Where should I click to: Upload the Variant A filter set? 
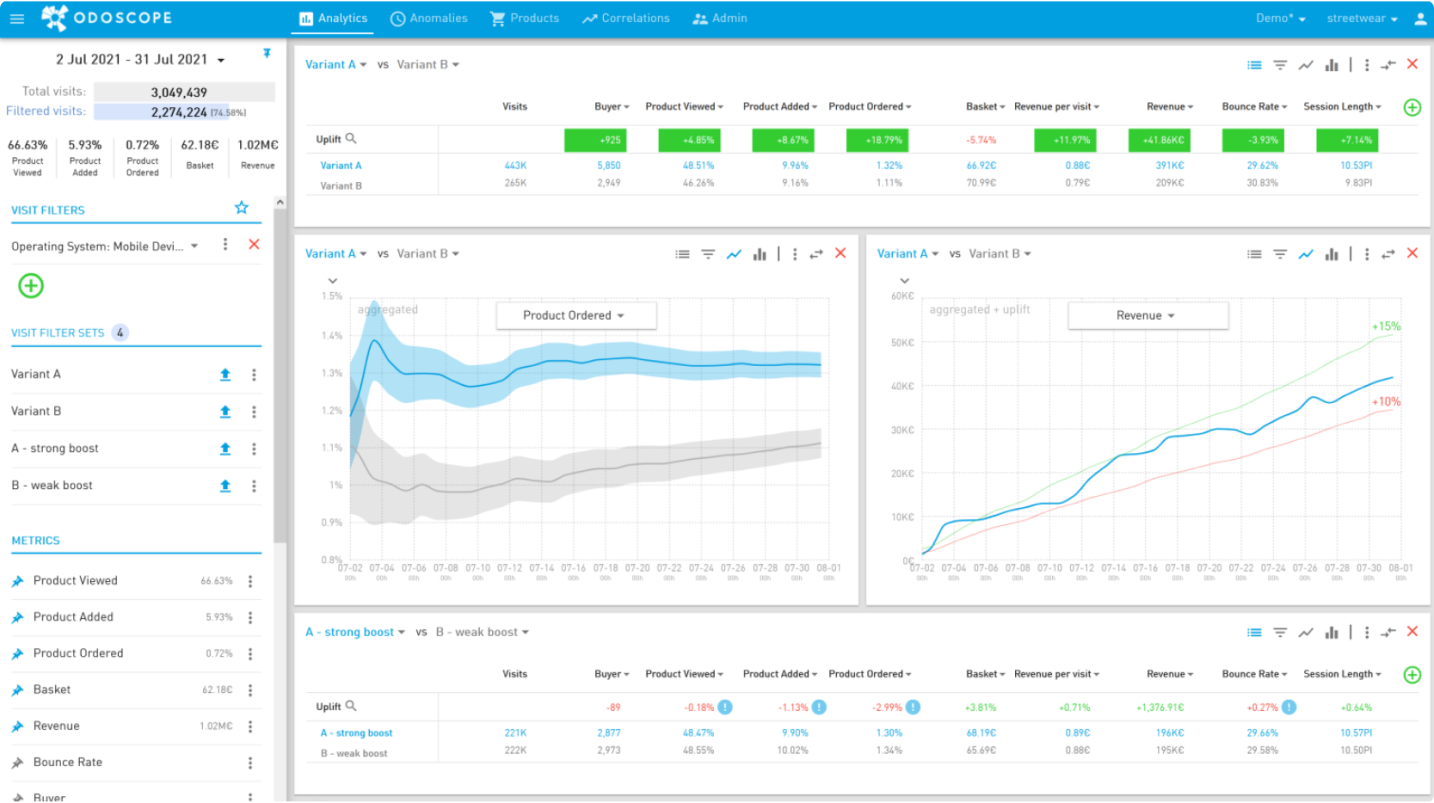(225, 374)
